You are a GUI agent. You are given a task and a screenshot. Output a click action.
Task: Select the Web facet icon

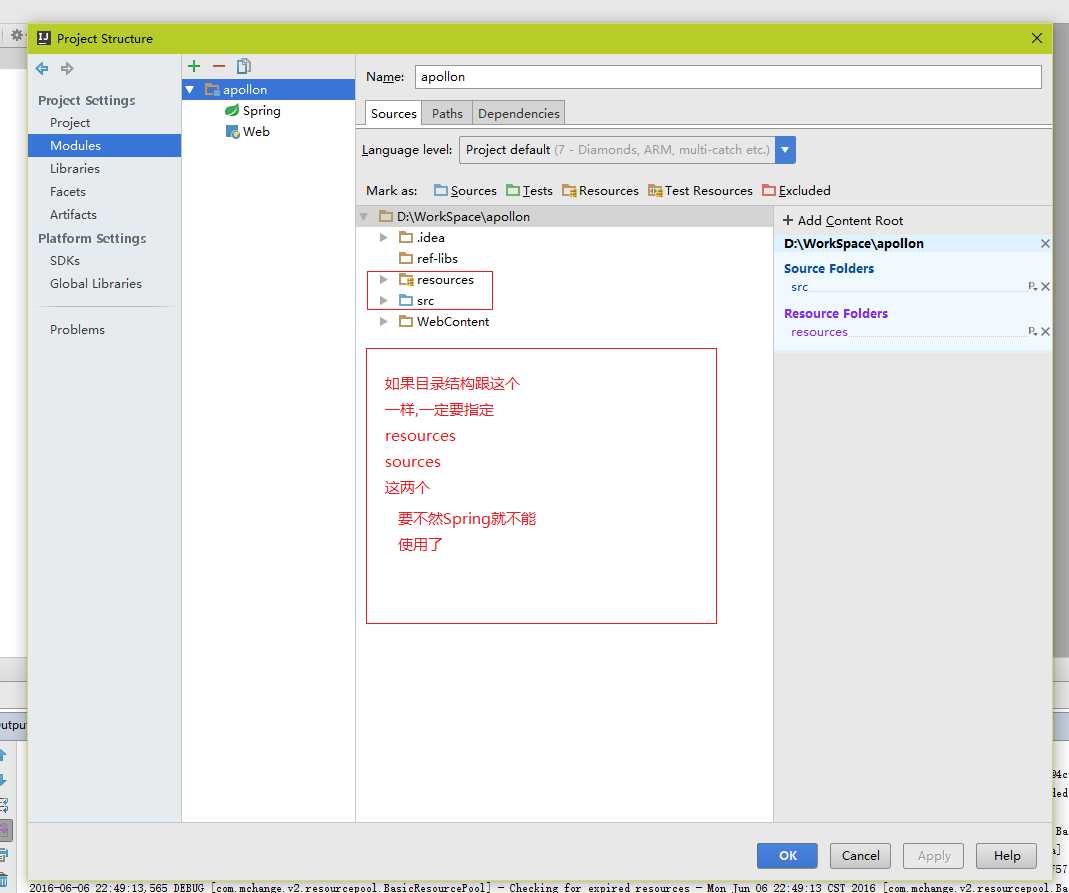point(232,132)
